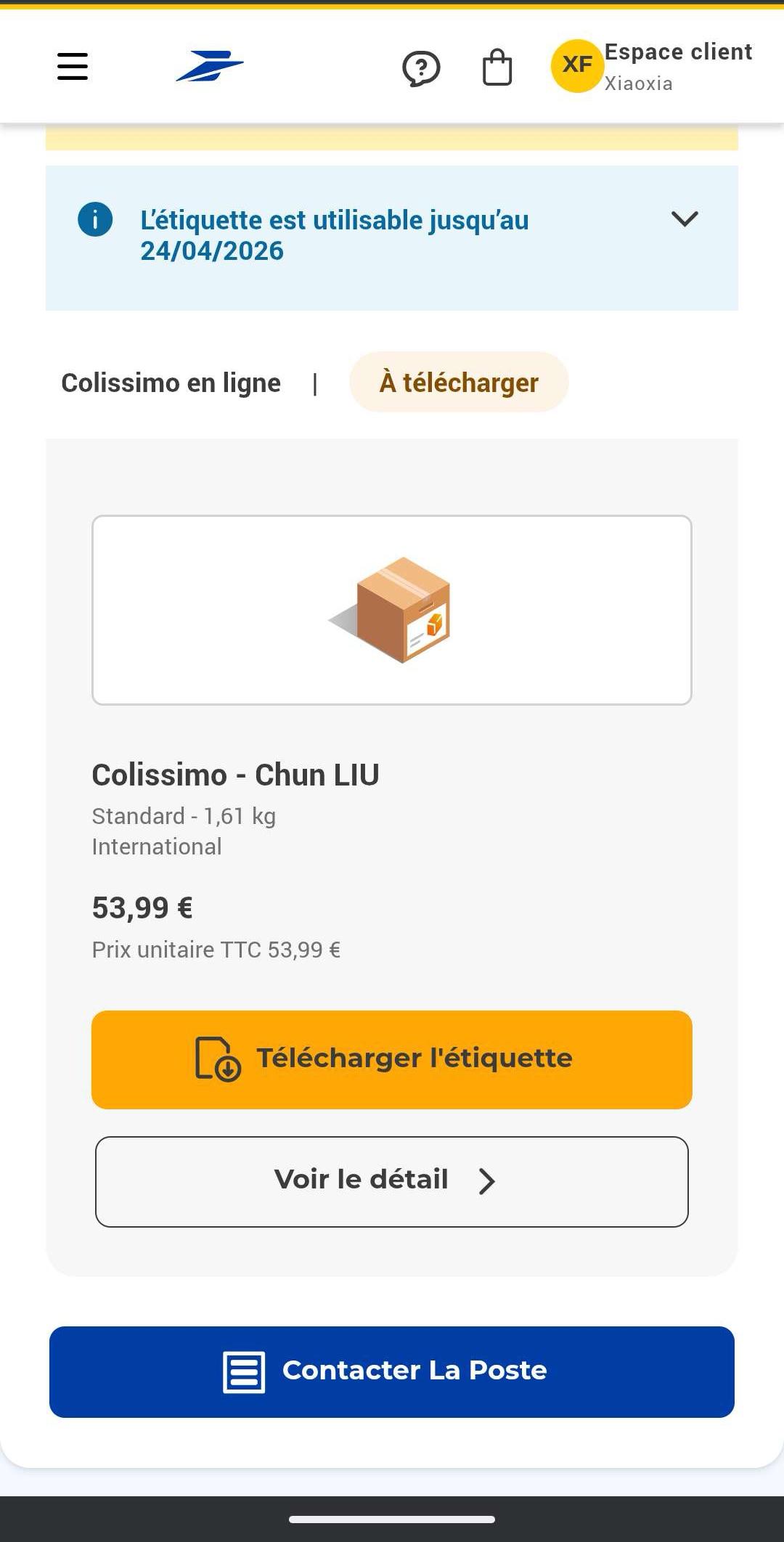This screenshot has width=784, height=1542.
Task: Open the help chat bubble icon
Action: (x=421, y=68)
